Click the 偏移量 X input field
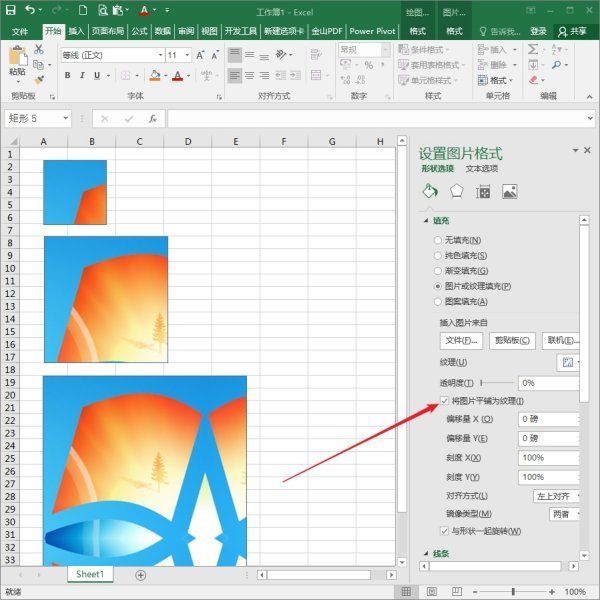Screen dimensions: 600x600 pyautogui.click(x=549, y=419)
